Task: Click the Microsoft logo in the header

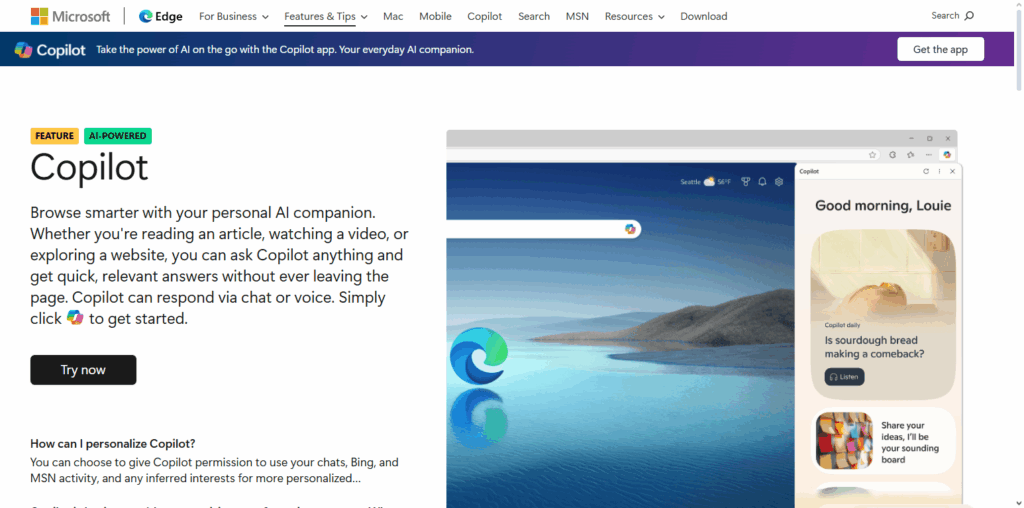Action: (71, 16)
